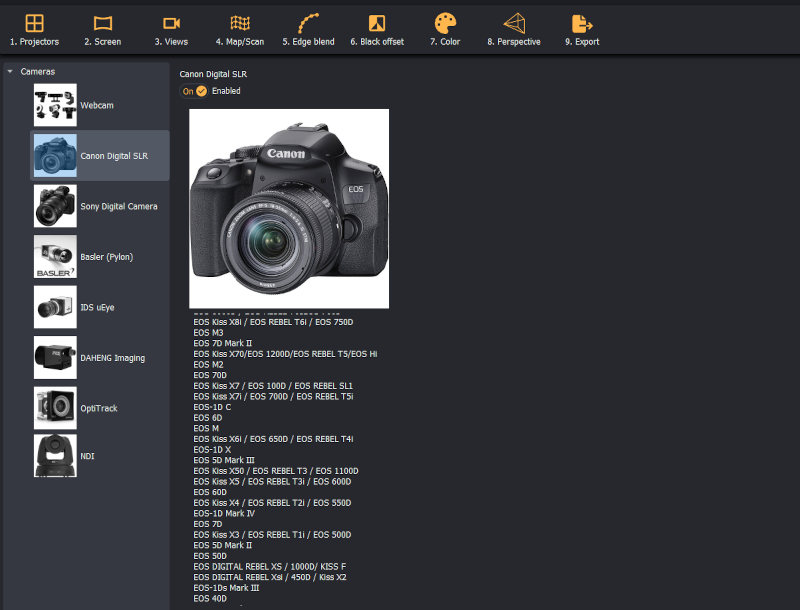Click the EOS-1Ds Mark III entry
Viewport: 800px width, 610px height.
(226, 588)
